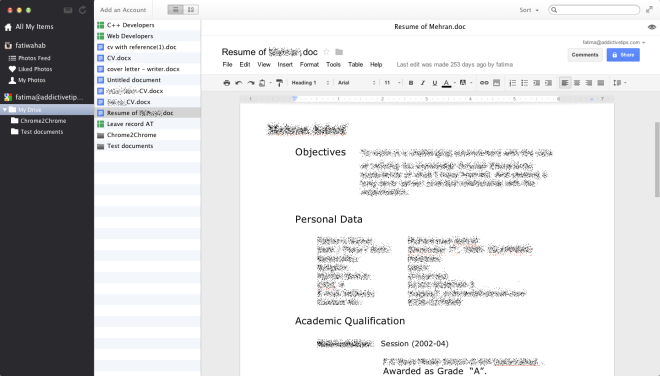The height and width of the screenshot is (376, 660).
Task: Open the last edit history link
Action: coord(455,64)
